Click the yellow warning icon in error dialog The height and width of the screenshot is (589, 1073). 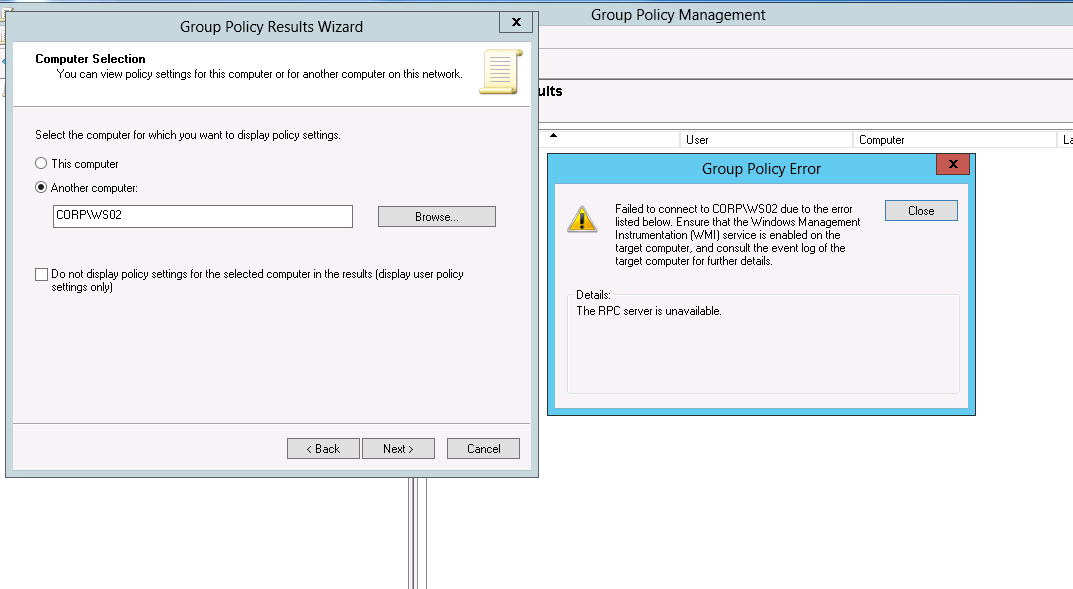click(582, 220)
